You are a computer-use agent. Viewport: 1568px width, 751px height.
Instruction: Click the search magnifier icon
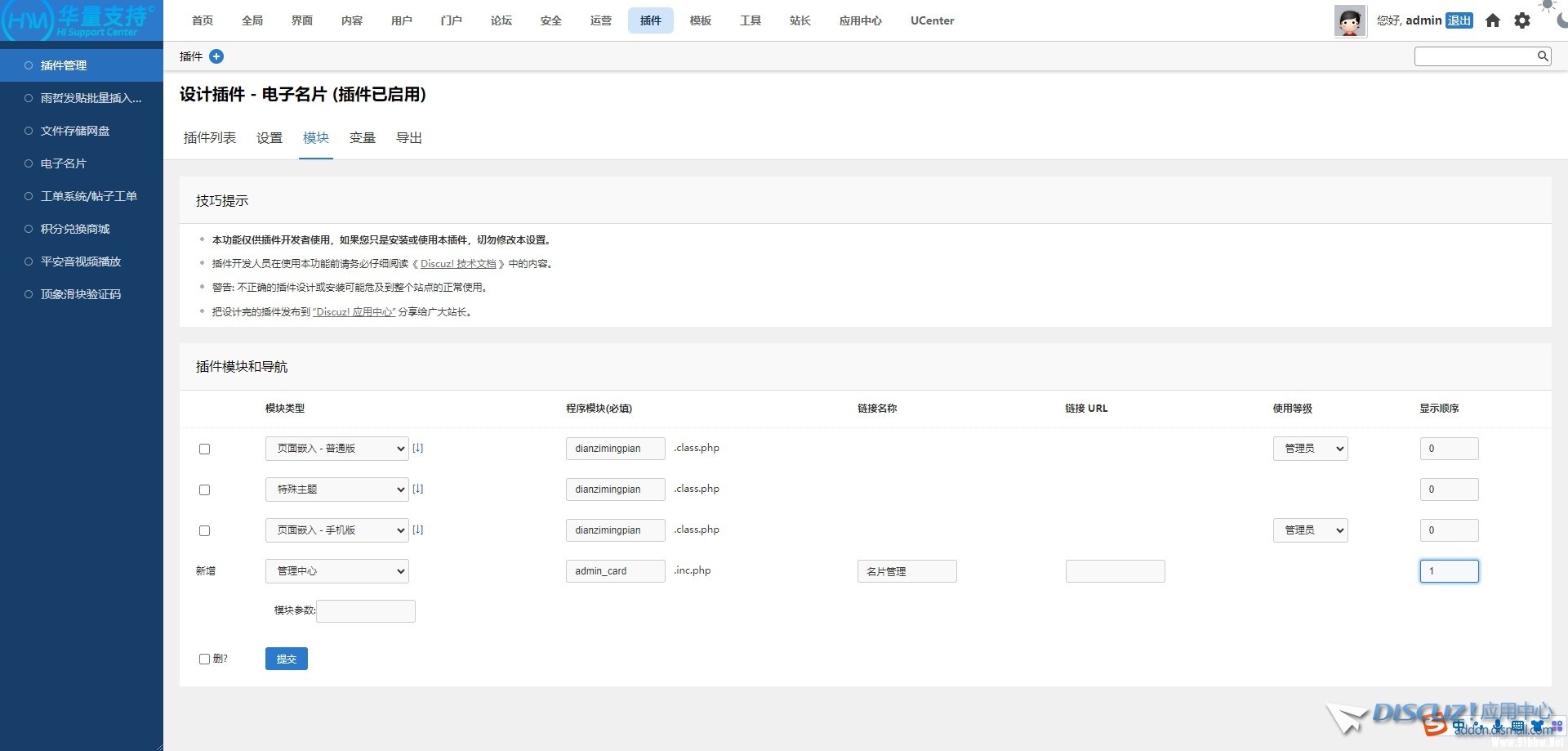[x=1543, y=56]
